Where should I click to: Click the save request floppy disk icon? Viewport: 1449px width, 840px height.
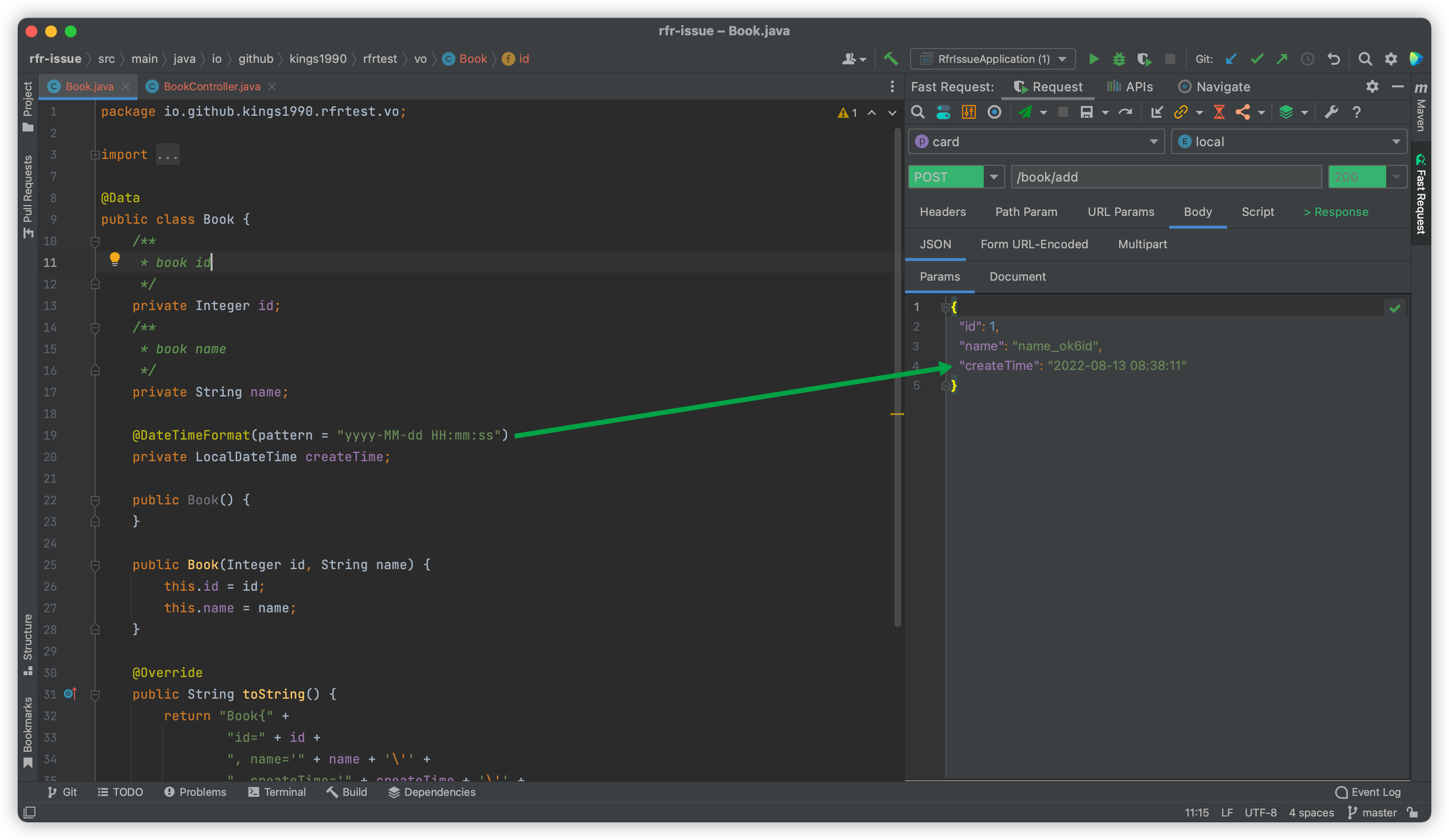coord(1086,112)
